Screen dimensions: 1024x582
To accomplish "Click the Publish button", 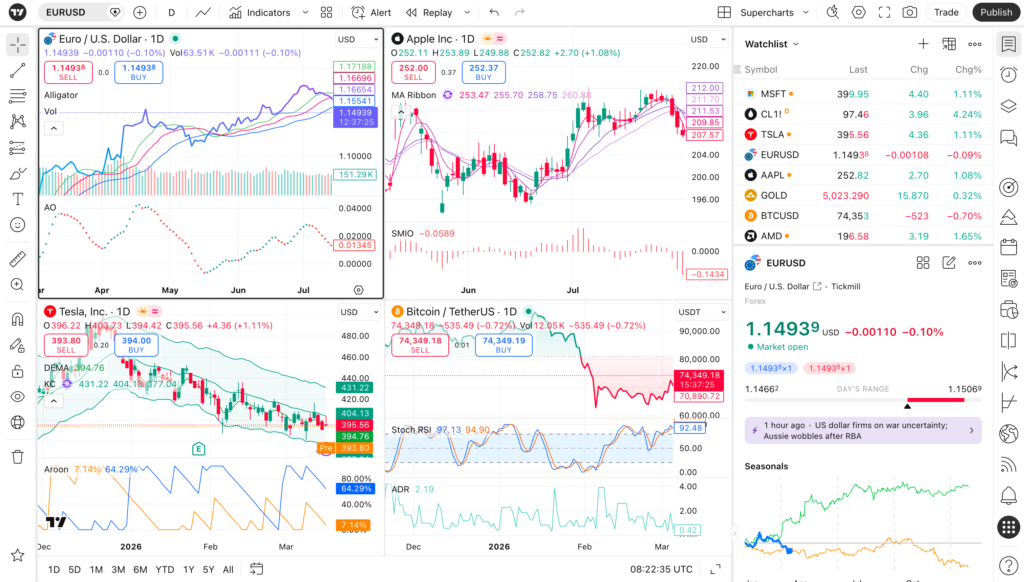I will pos(994,12).
